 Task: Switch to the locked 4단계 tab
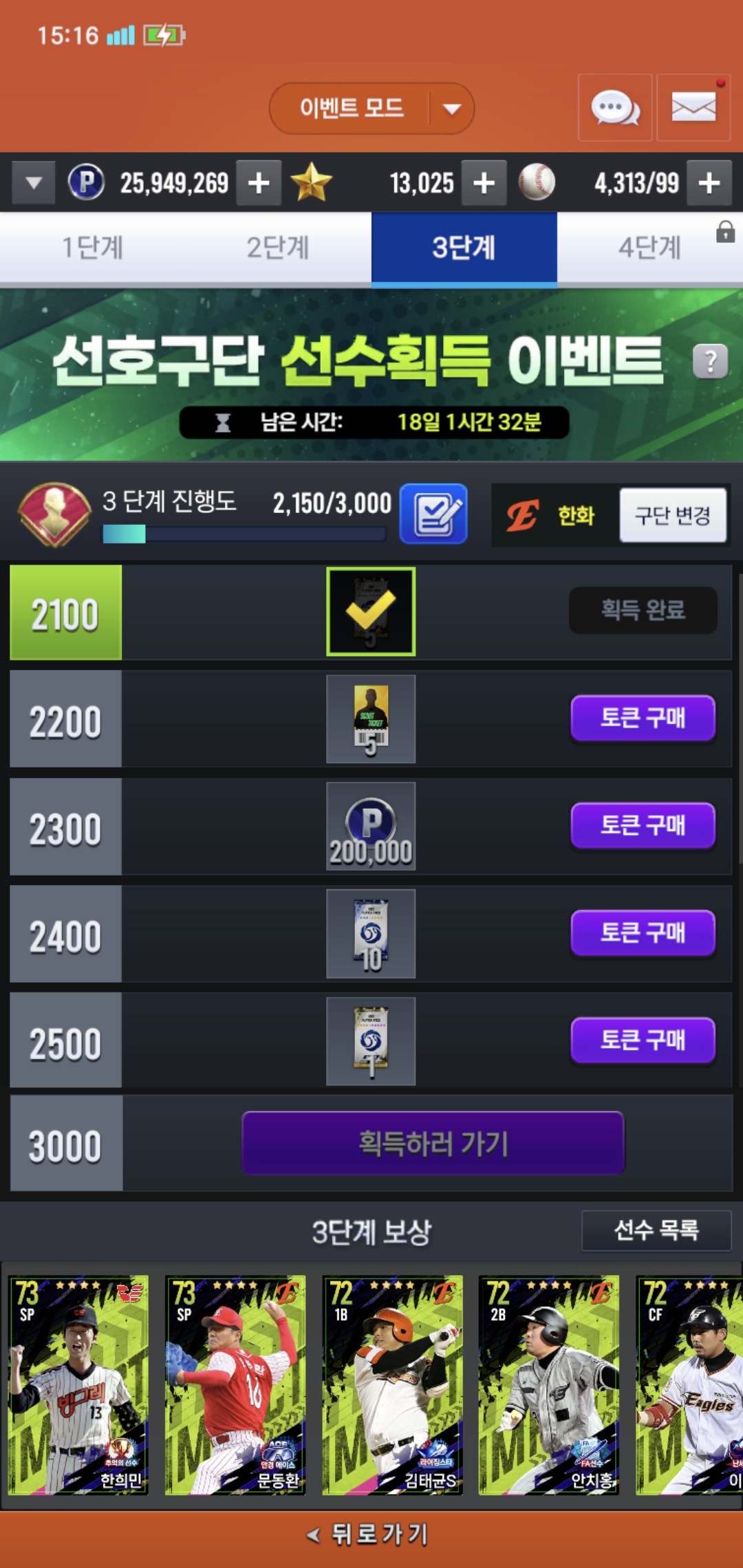tap(650, 248)
